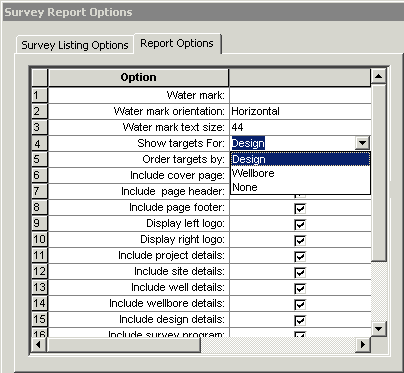Open the Show targets For dropdown arrow

coord(362,143)
